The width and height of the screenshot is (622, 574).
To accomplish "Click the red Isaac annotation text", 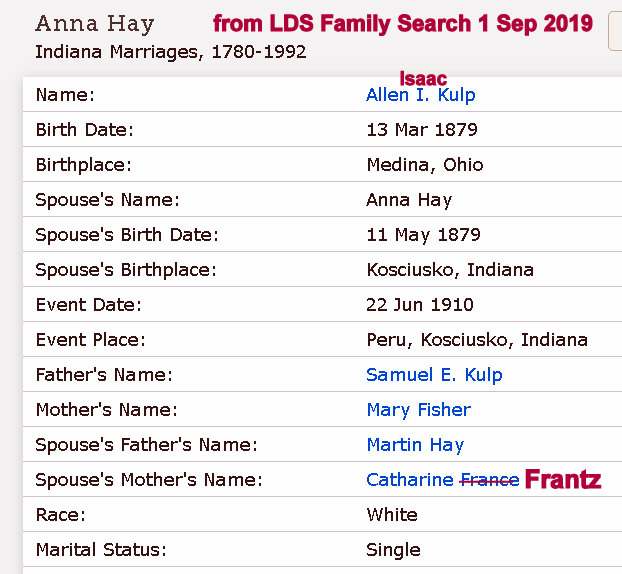I will tap(423, 77).
